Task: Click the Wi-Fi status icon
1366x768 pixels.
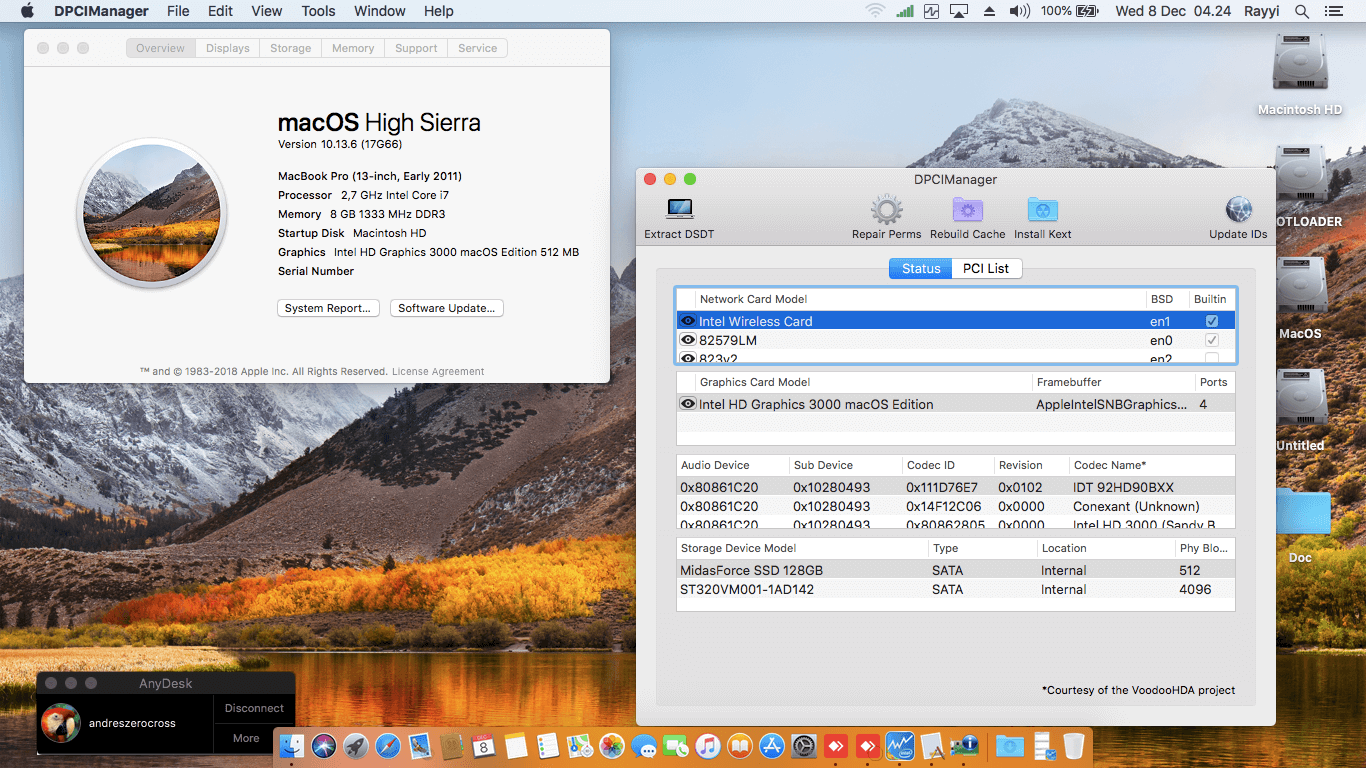Action: [876, 11]
